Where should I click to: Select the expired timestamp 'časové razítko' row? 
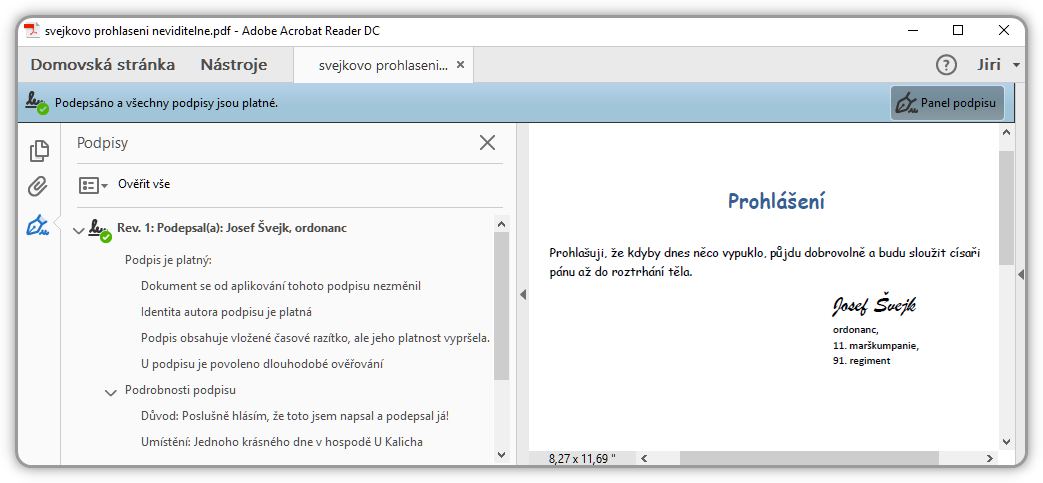pyautogui.click(x=315, y=338)
